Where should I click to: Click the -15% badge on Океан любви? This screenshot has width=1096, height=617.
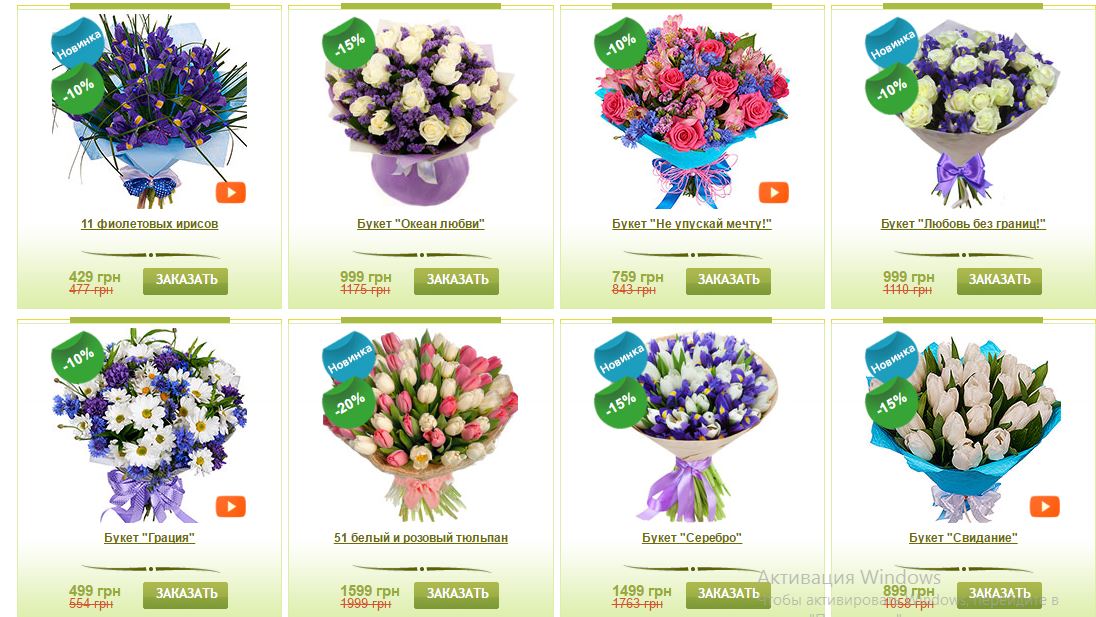pyautogui.click(x=349, y=43)
